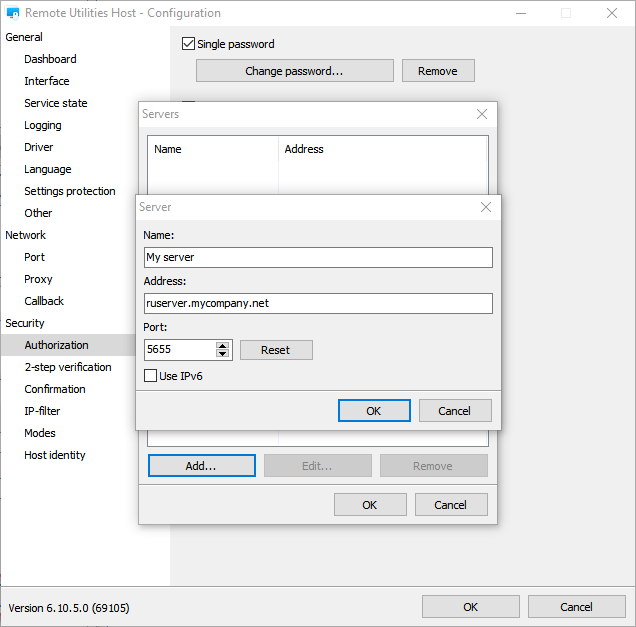636x627 pixels.
Task: Decrease the port value with the down arrow
Action: tap(222, 354)
